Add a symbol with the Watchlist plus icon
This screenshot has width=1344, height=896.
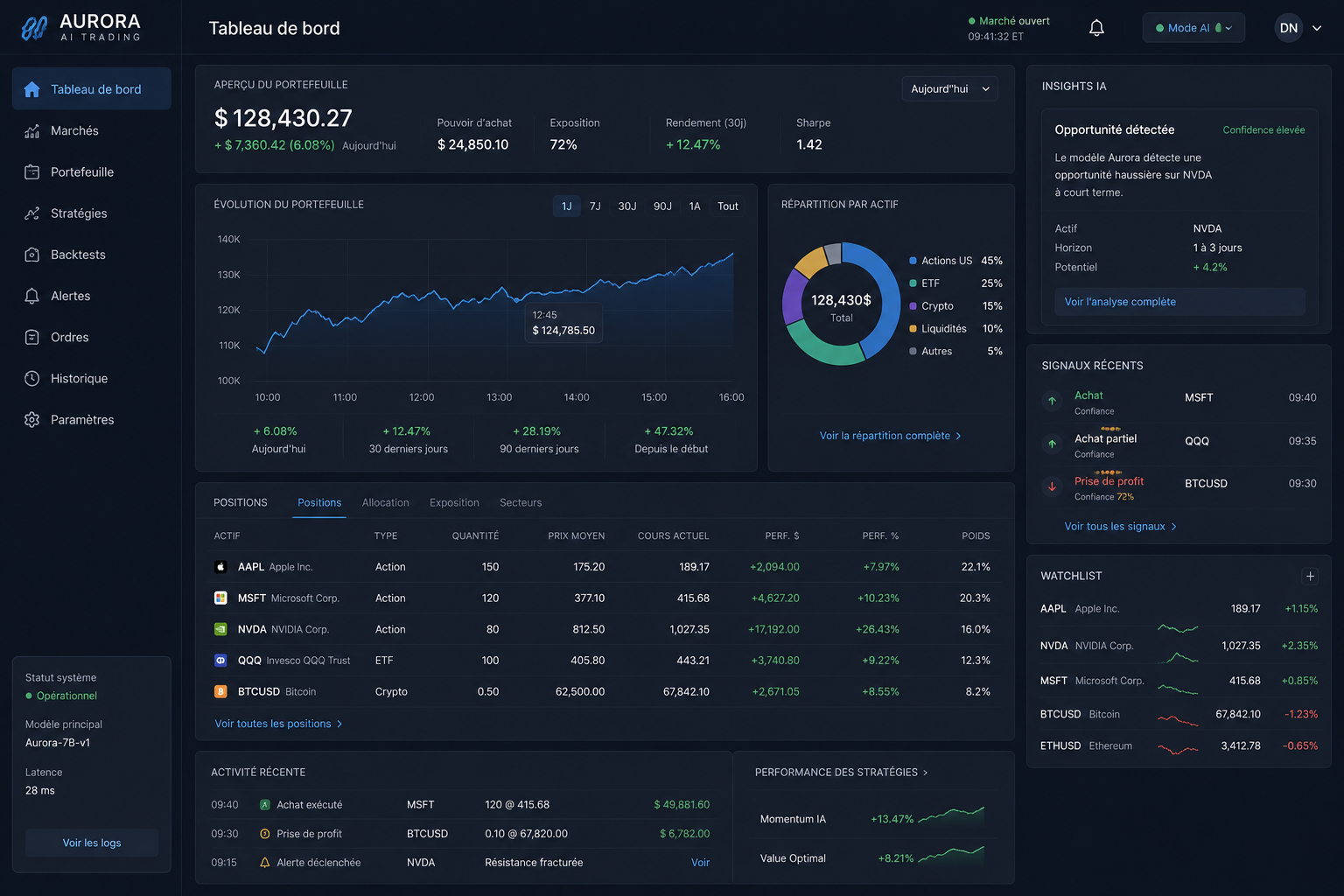click(x=1310, y=576)
